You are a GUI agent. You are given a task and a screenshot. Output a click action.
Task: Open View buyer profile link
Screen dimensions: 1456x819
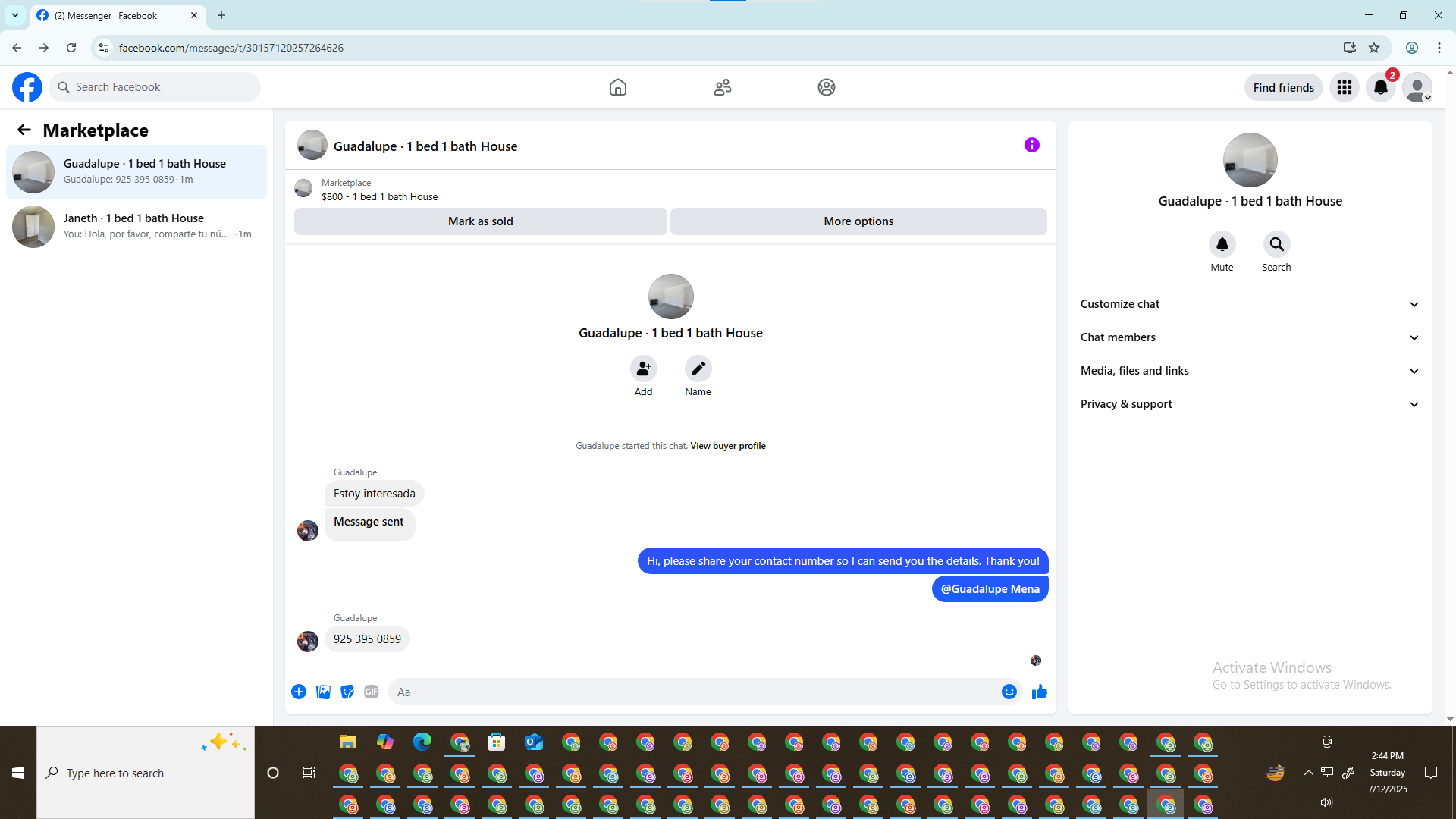click(x=727, y=446)
